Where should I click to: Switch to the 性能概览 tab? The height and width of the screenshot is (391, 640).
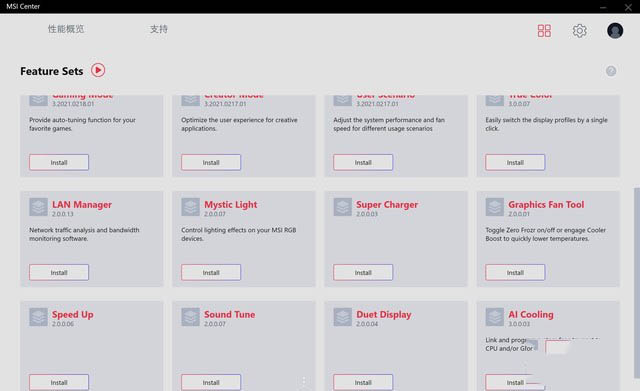coord(66,29)
